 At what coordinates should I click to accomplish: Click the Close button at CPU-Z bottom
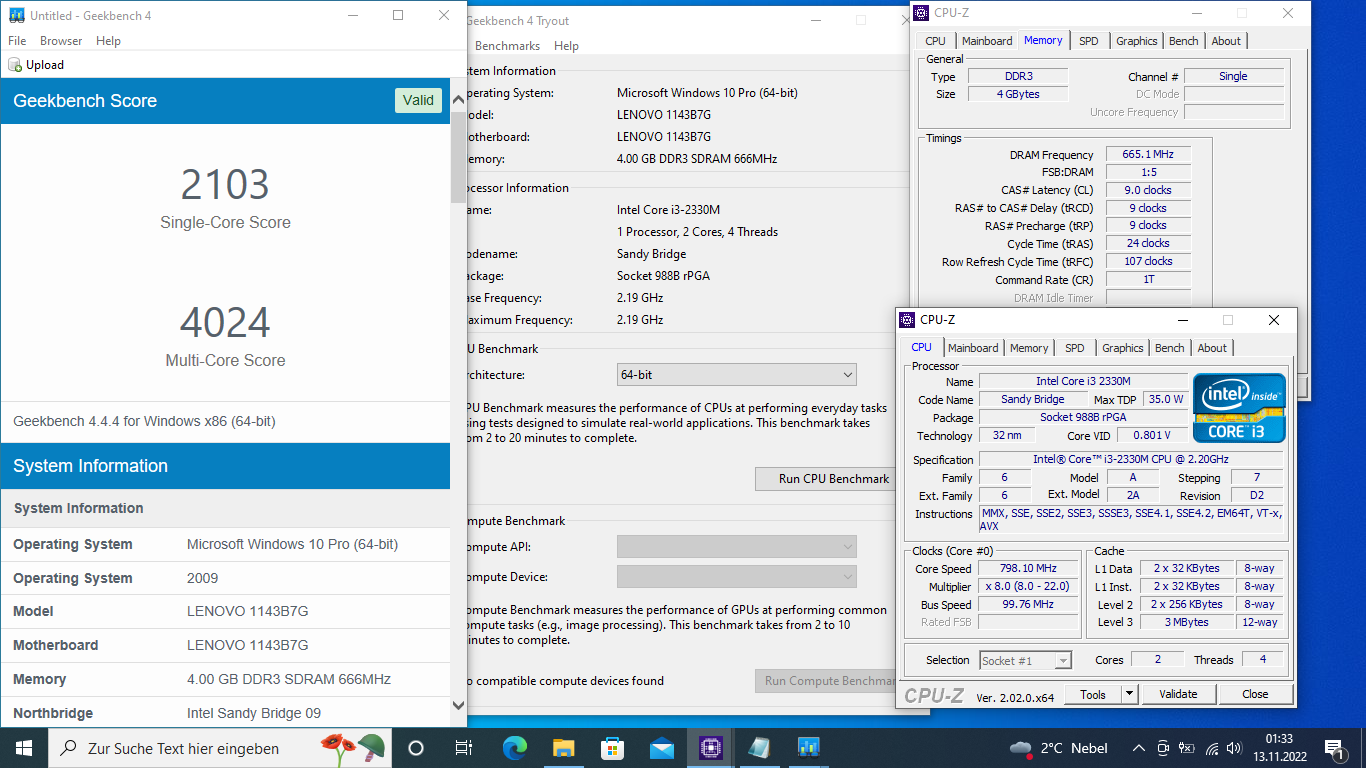[1255, 694]
